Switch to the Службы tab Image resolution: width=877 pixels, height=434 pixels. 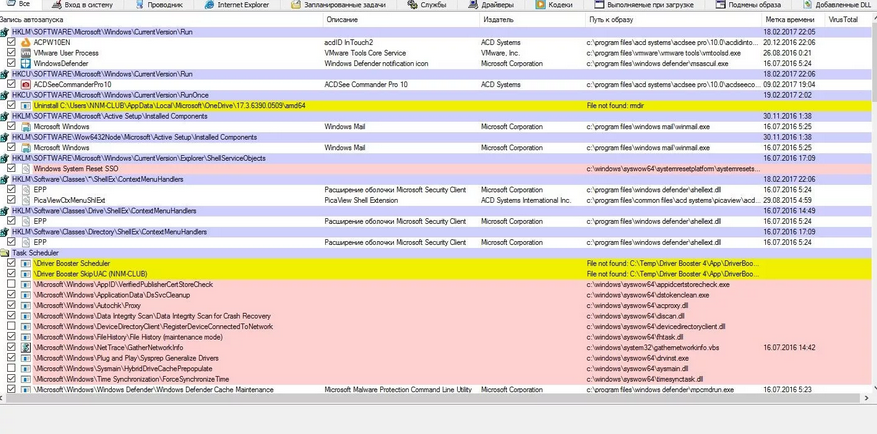(x=428, y=5)
